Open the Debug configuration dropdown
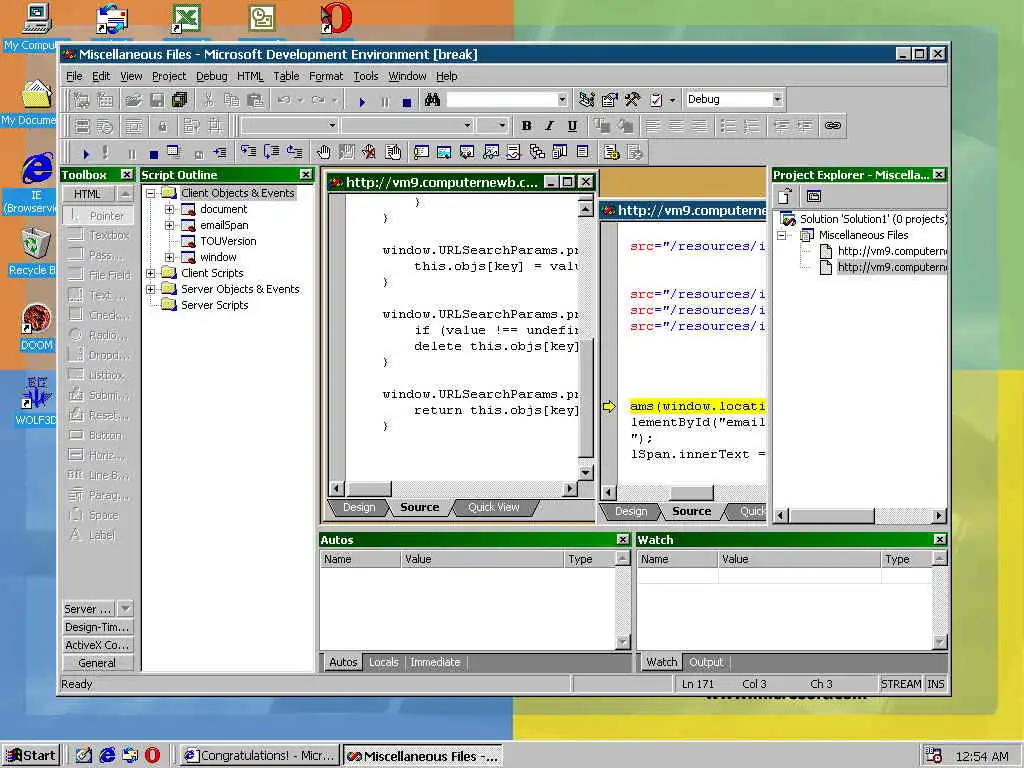The height and width of the screenshot is (768, 1024). click(777, 99)
